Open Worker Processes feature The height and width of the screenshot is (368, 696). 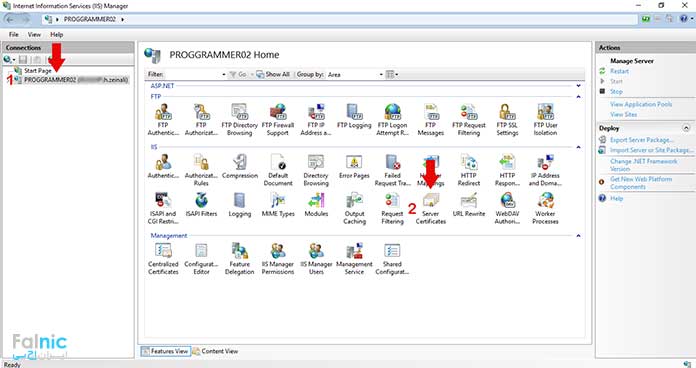[x=545, y=208]
